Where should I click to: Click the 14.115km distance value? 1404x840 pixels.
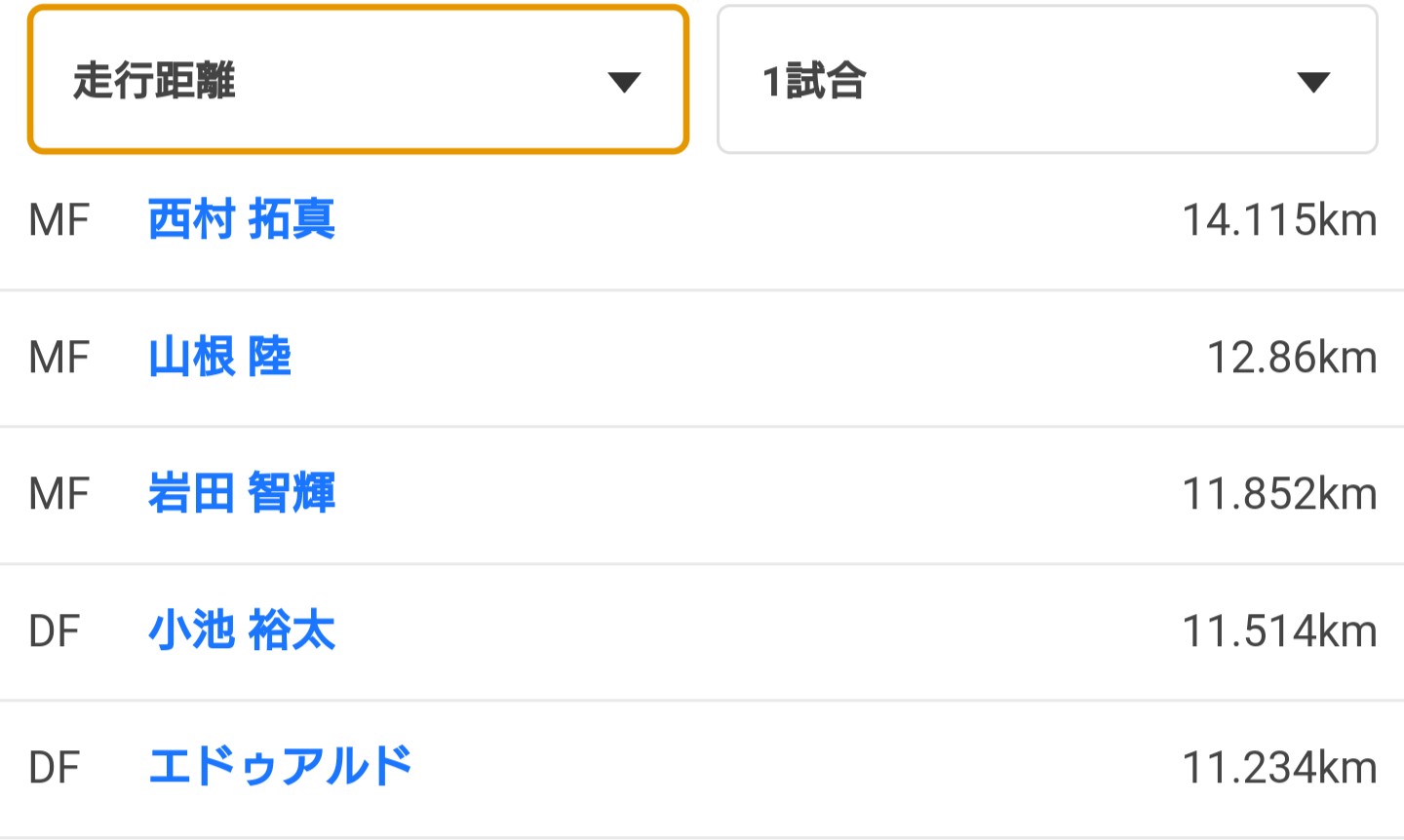click(x=1278, y=220)
